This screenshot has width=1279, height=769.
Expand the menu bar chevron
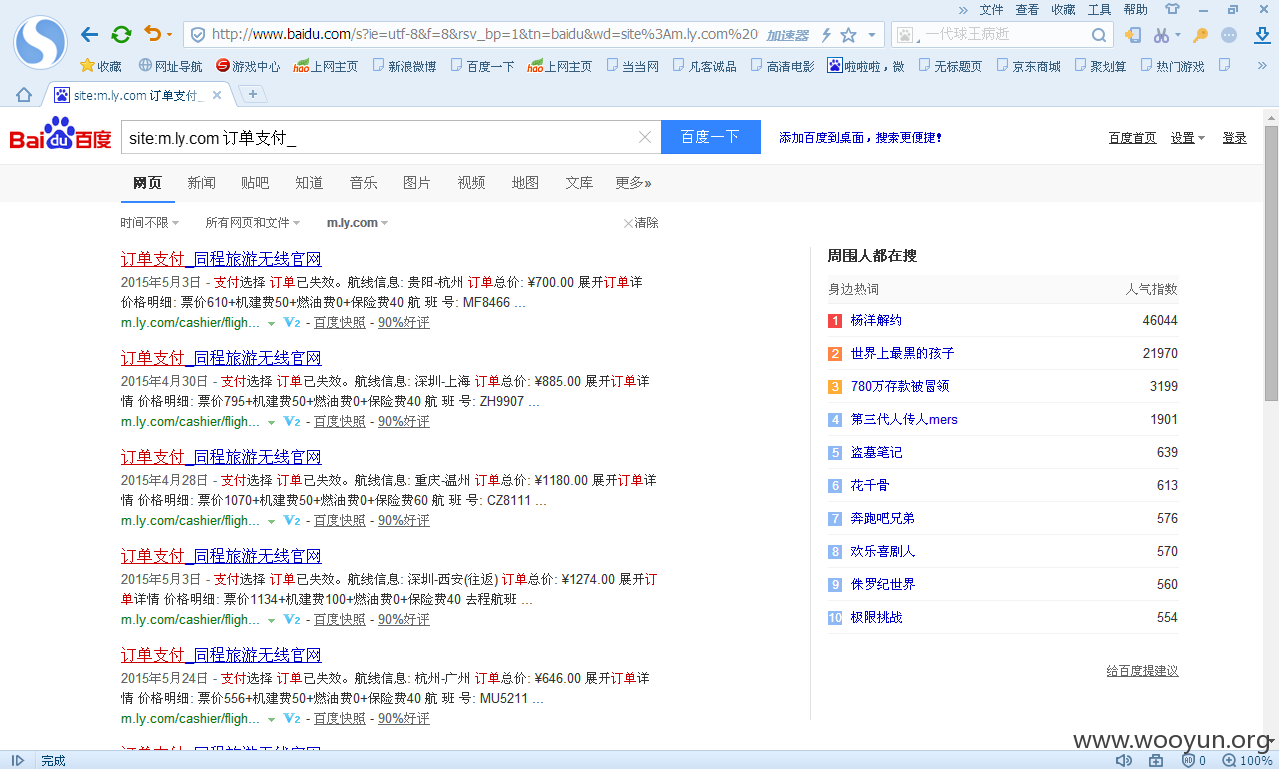point(963,9)
